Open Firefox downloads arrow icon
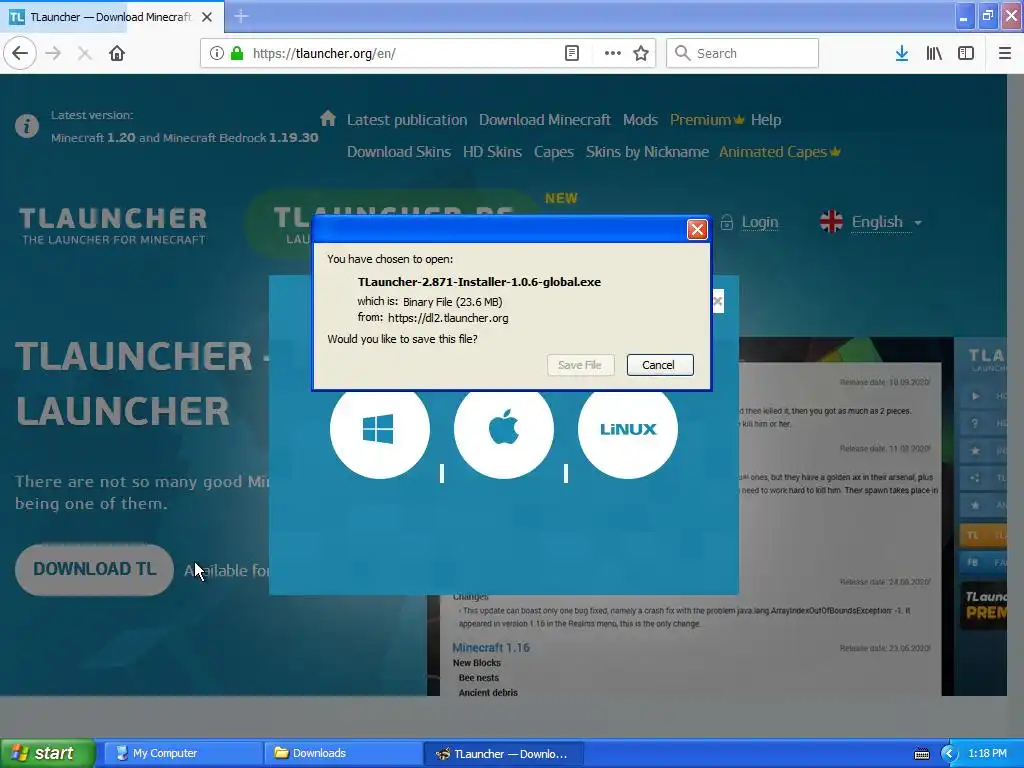Image resolution: width=1024 pixels, height=768 pixels. (902, 53)
